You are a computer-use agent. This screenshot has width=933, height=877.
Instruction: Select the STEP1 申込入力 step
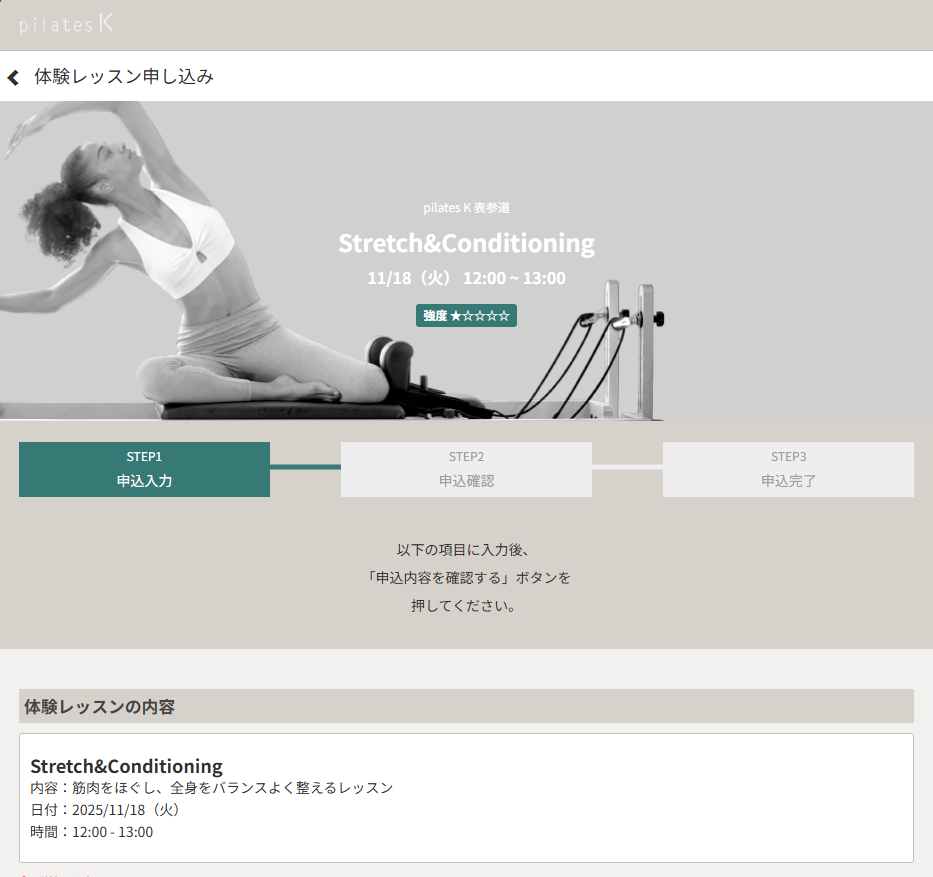[x=144, y=469]
